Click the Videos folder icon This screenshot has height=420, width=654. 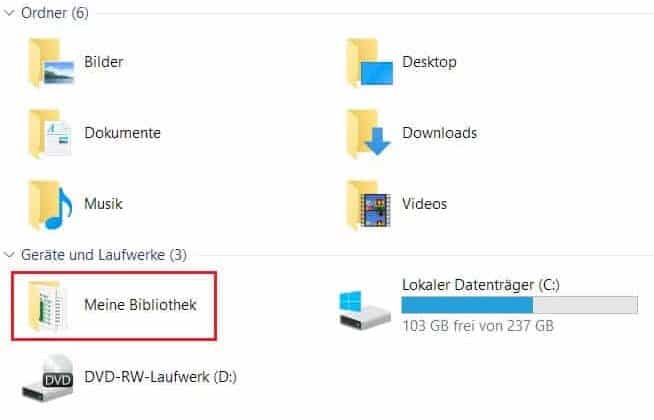(369, 204)
